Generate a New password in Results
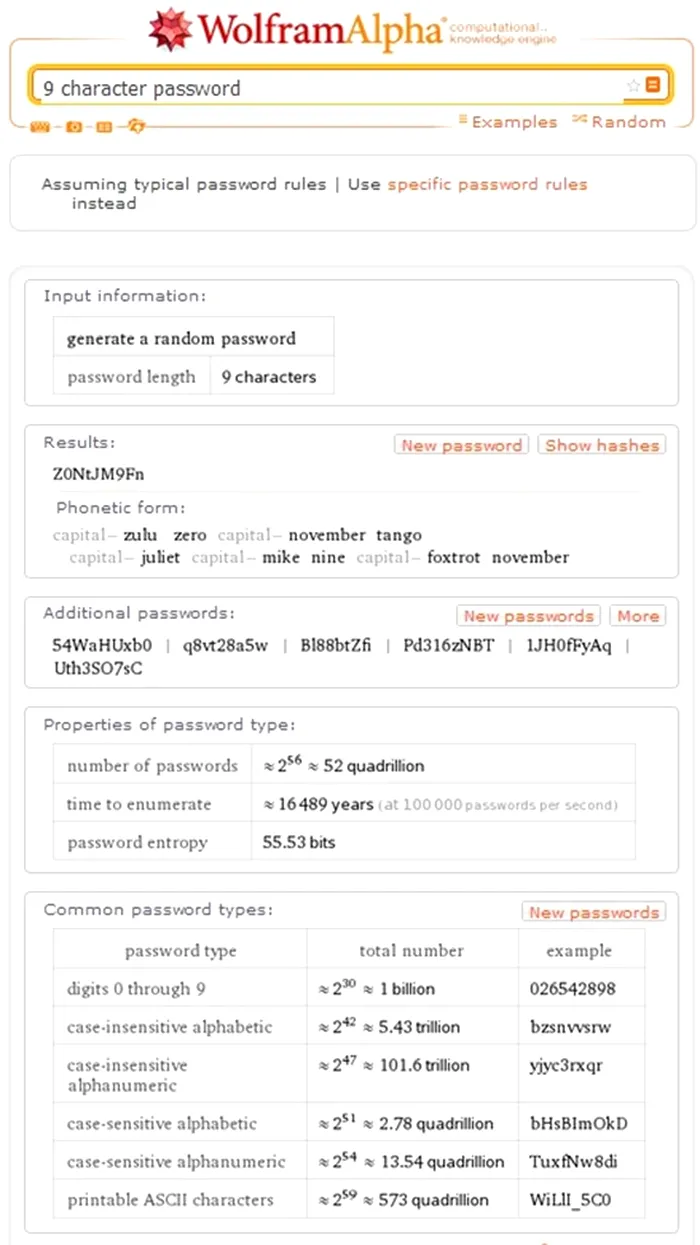Image resolution: width=700 pixels, height=1245 pixels. [461, 445]
